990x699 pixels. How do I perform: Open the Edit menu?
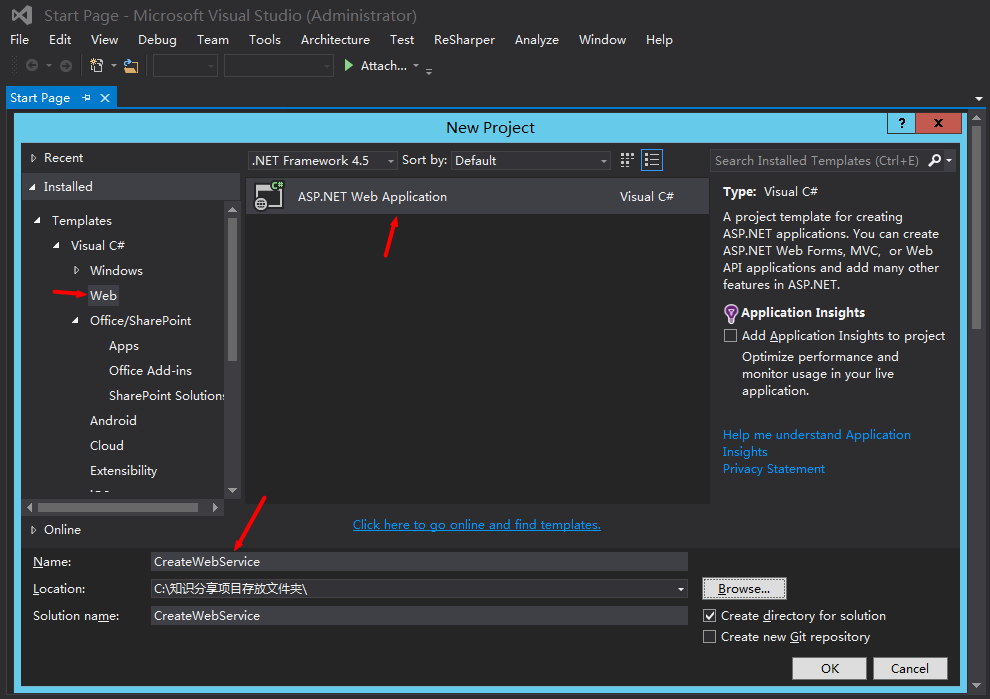[60, 40]
